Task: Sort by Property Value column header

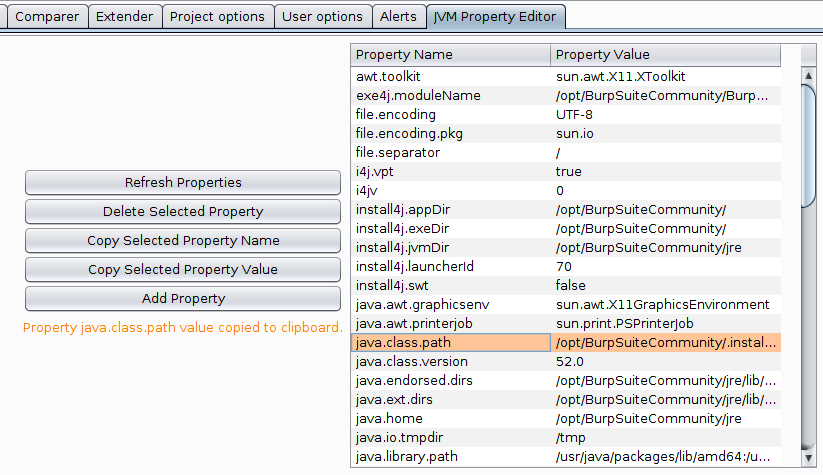Action: [666, 55]
